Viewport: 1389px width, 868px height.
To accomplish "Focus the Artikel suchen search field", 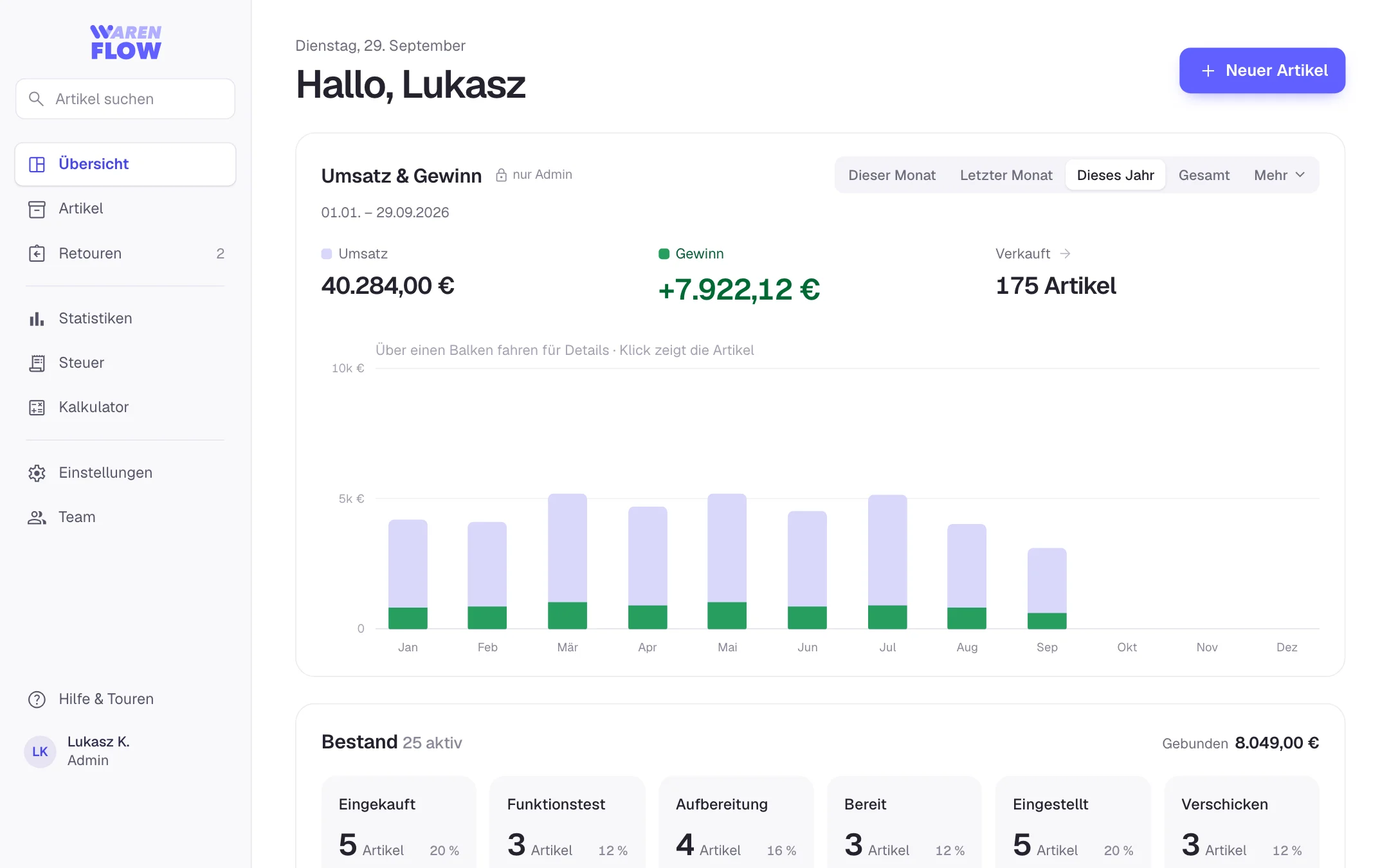I will coord(125,99).
